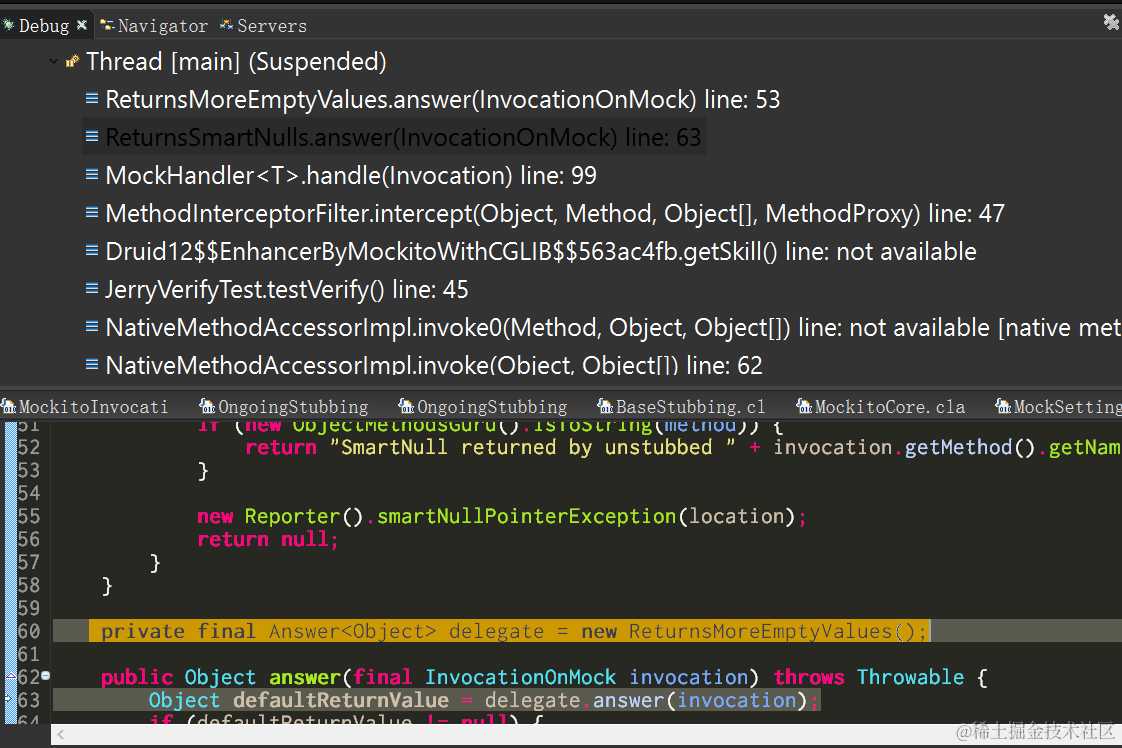Click line number 60 in the gutter
Screen dimensions: 1122x748
pos(29,631)
